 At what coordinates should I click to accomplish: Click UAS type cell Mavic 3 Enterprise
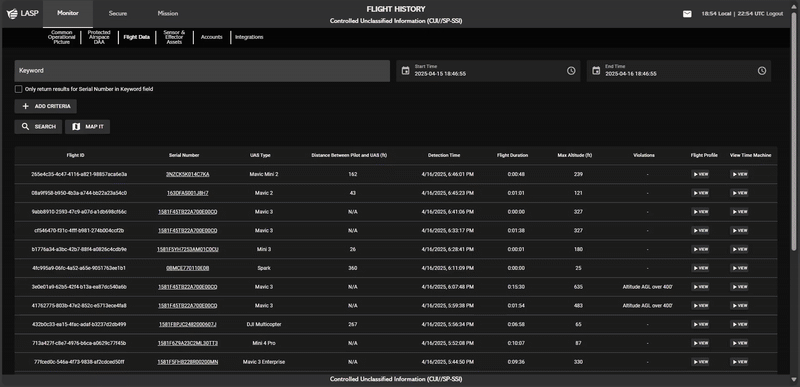pos(264,362)
